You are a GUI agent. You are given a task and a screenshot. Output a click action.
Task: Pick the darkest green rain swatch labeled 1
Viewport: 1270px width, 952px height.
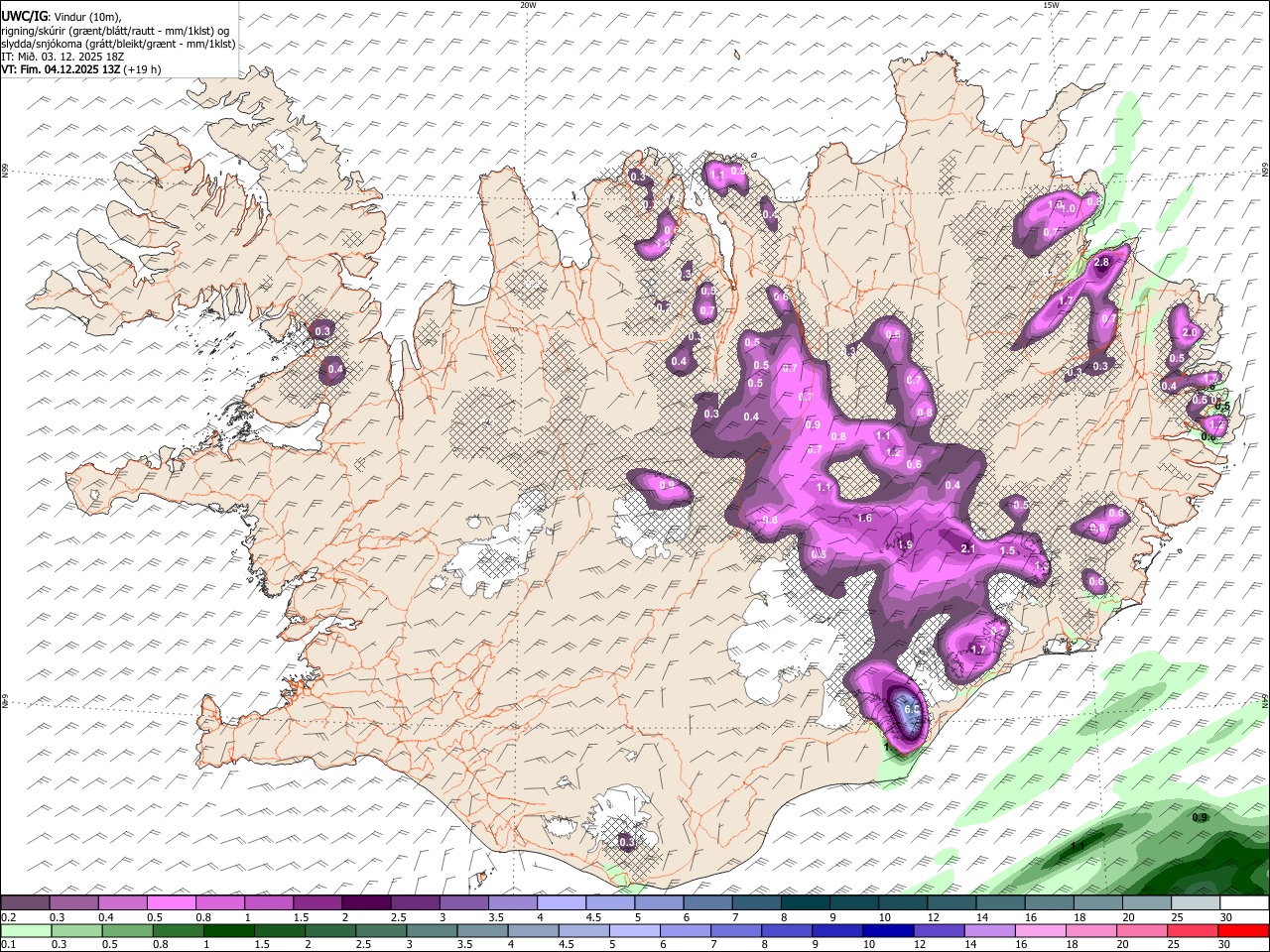(230, 931)
